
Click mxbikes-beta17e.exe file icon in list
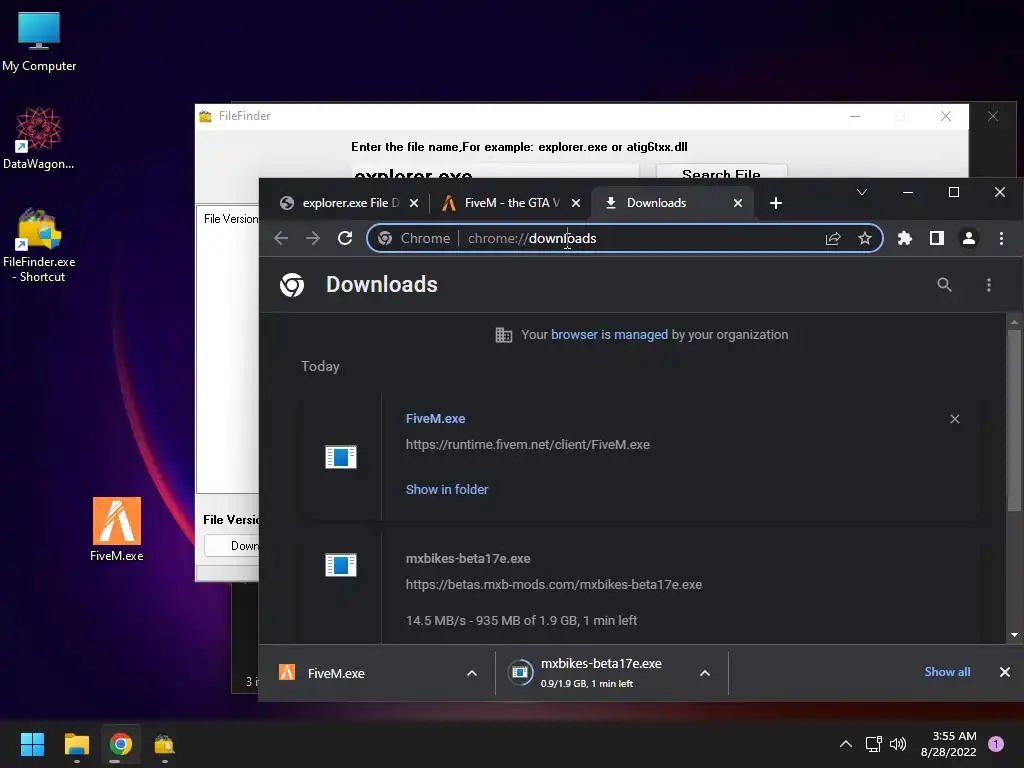pyautogui.click(x=341, y=565)
